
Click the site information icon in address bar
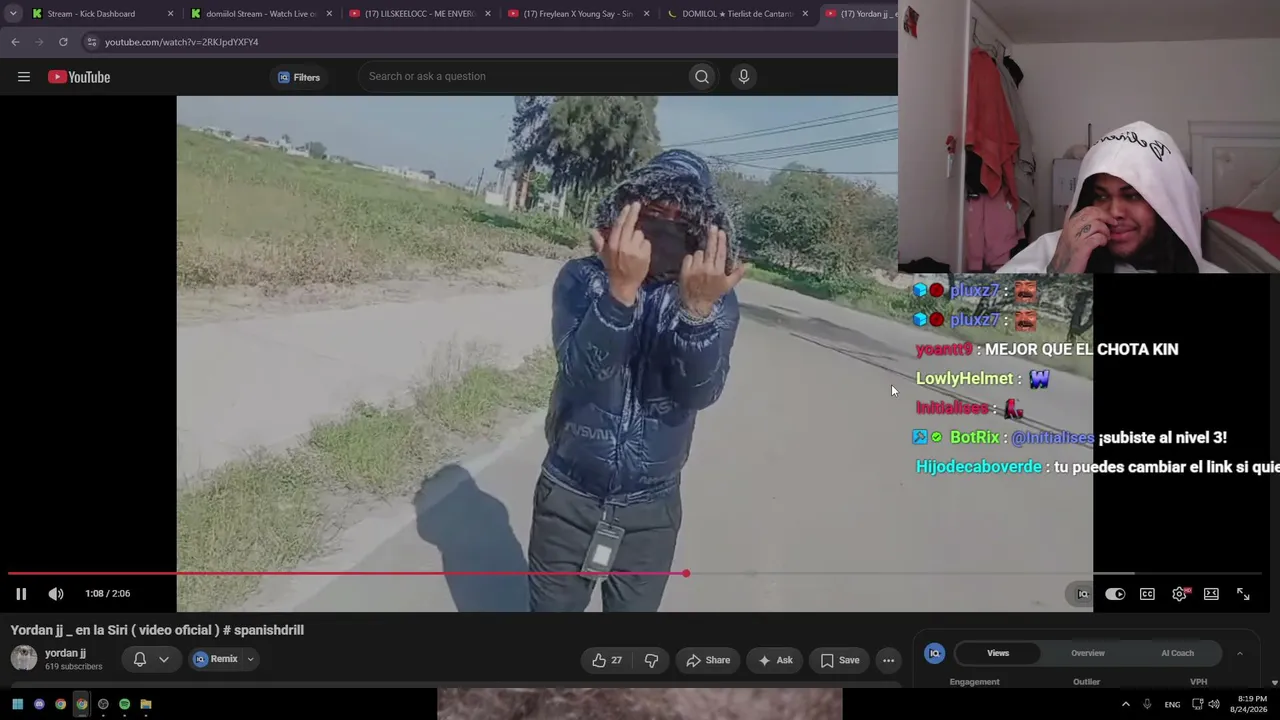click(92, 42)
